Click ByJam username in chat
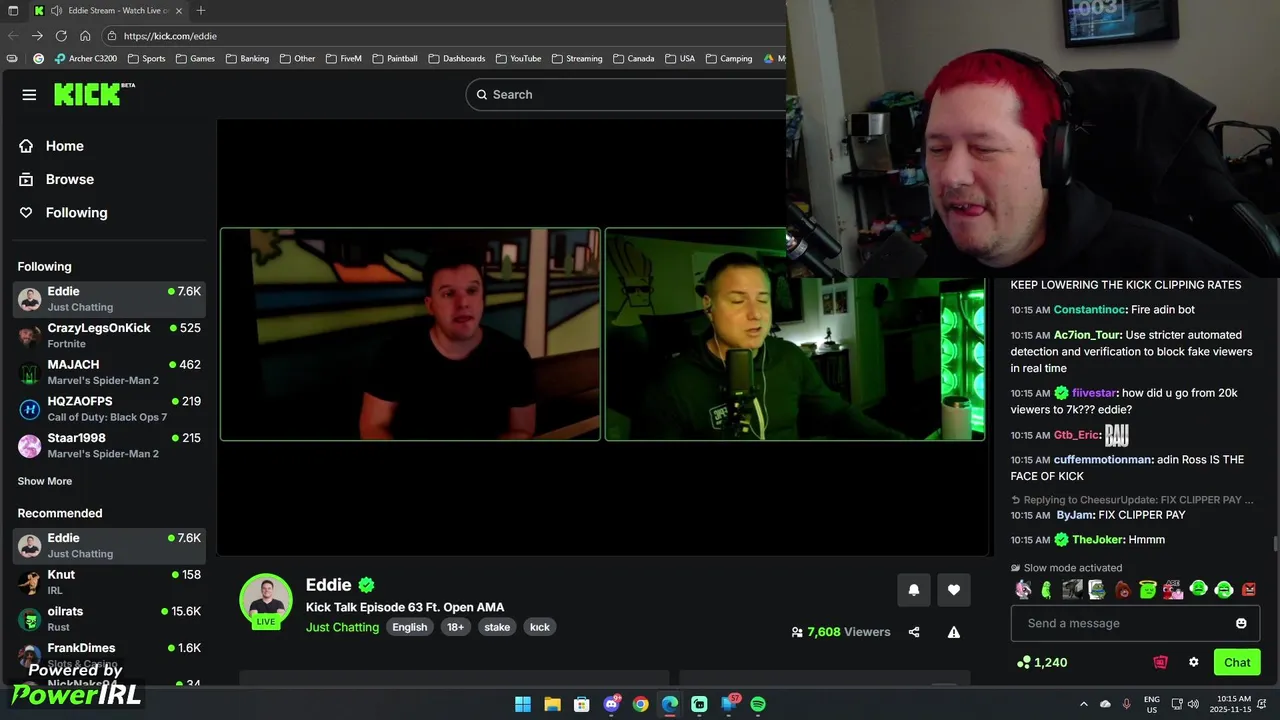This screenshot has height=720, width=1280. [x=1075, y=515]
